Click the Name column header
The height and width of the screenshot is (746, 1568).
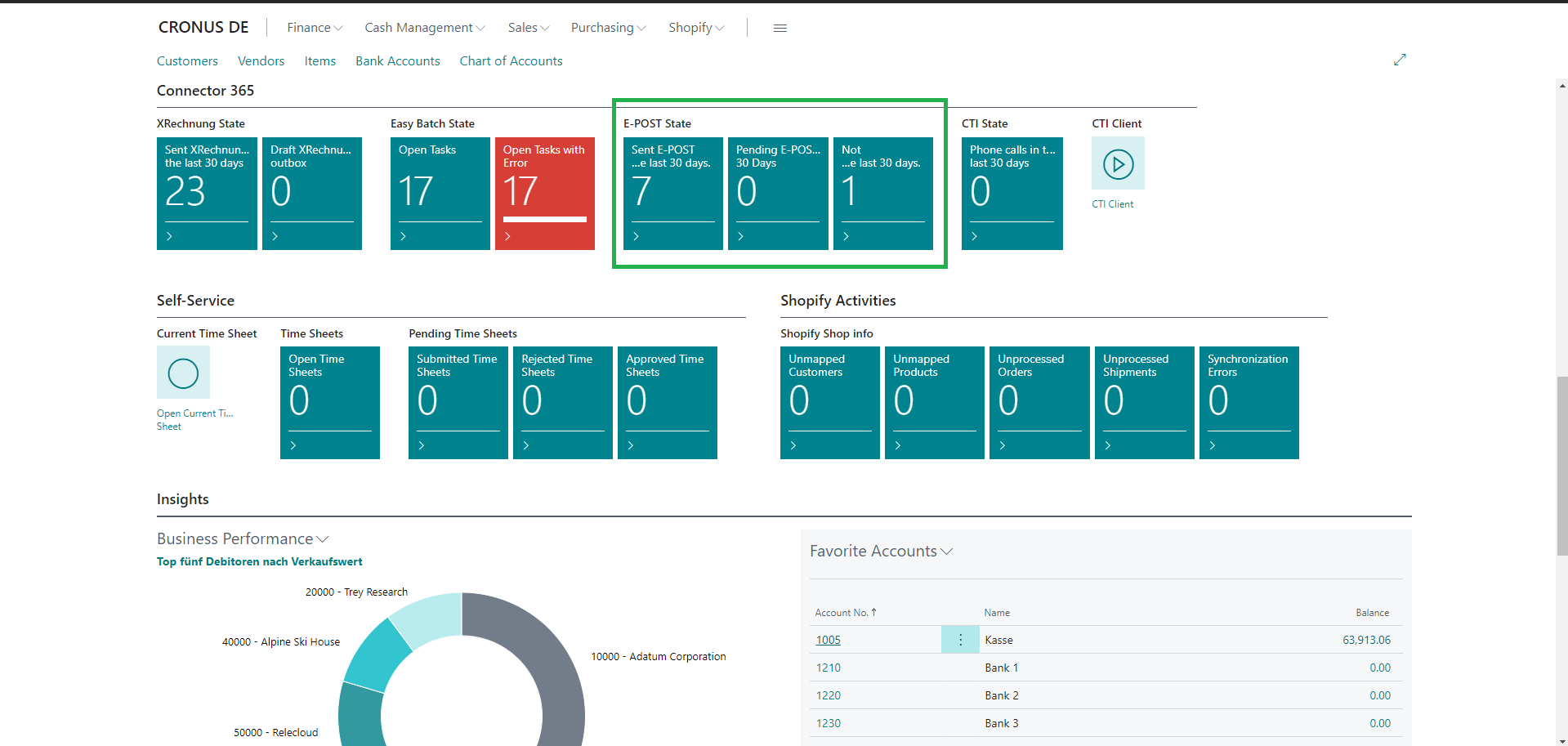[x=997, y=613]
